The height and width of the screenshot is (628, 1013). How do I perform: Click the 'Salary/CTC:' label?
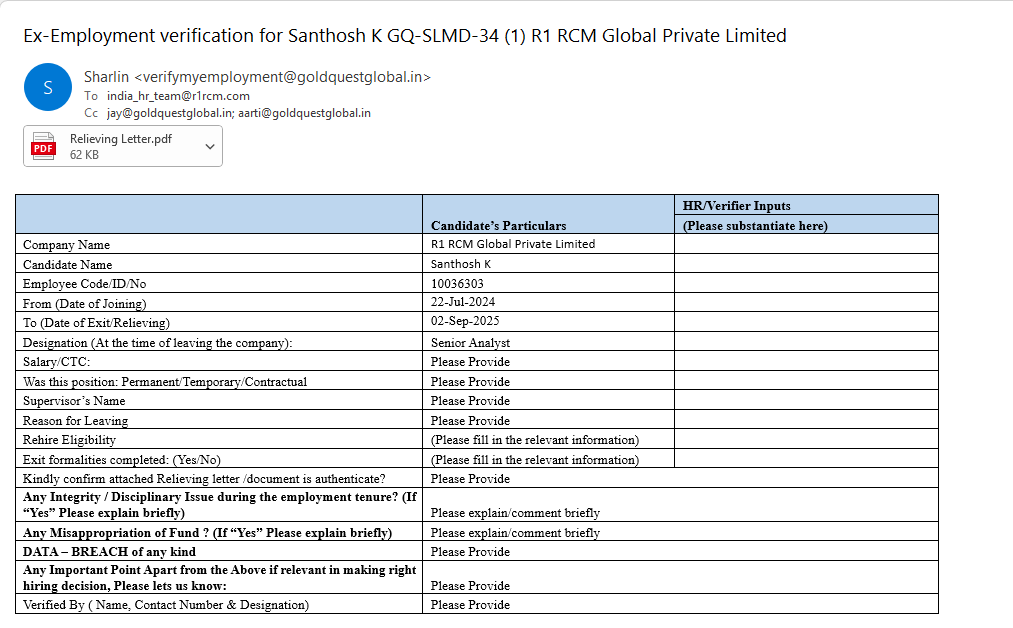56,362
